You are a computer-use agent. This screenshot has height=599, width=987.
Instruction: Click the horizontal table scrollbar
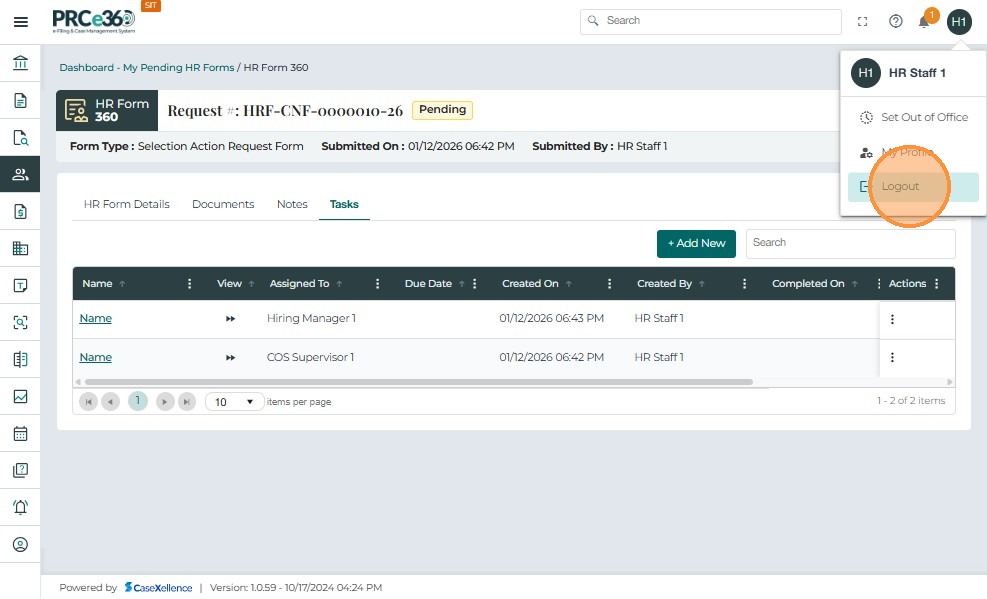pyautogui.click(x=419, y=382)
